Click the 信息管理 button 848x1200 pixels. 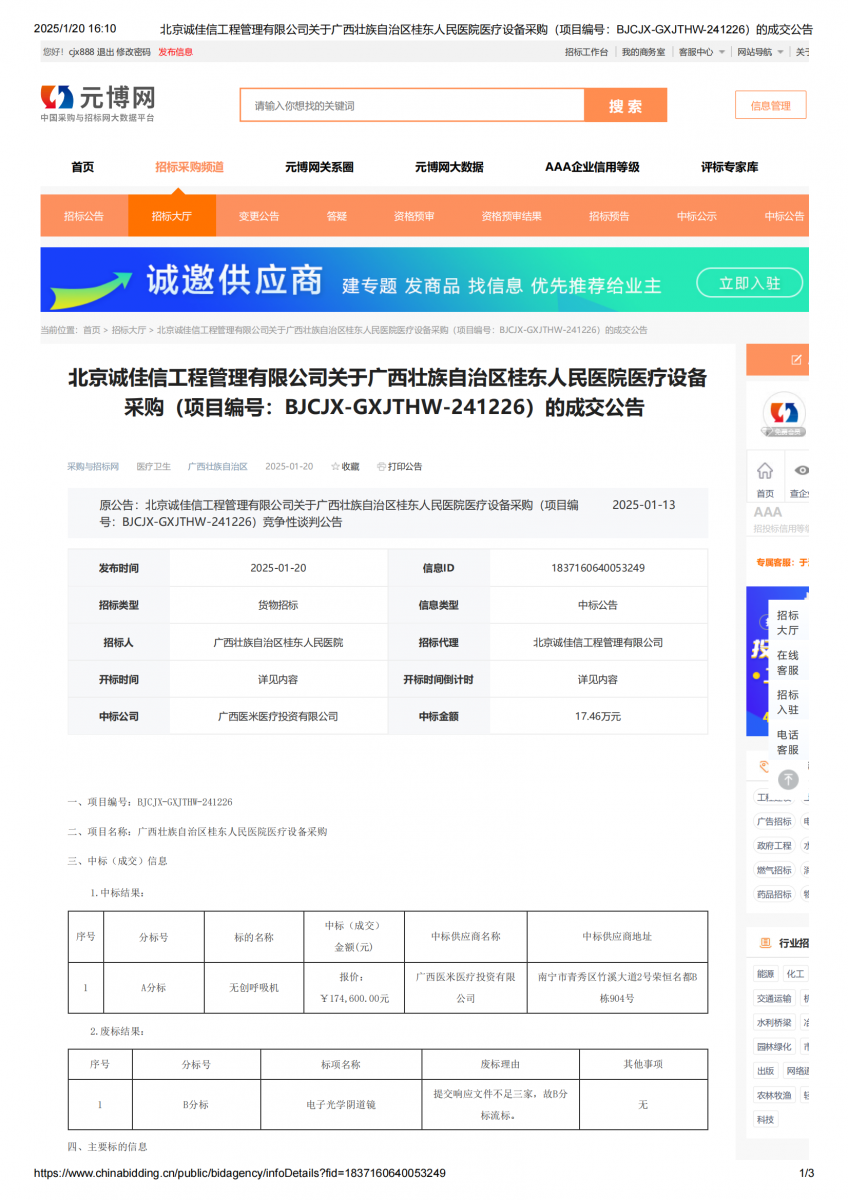pos(771,106)
